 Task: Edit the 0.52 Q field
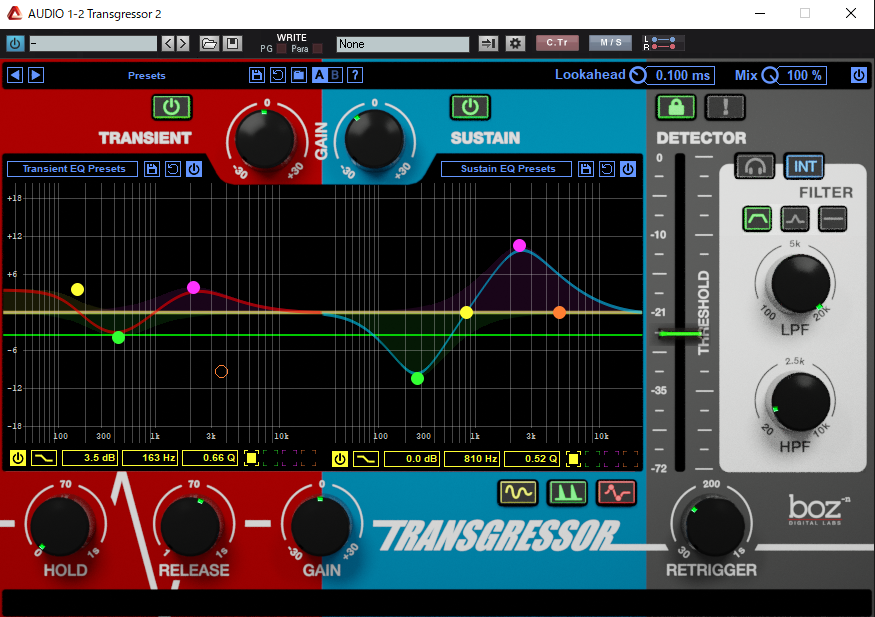(x=532, y=459)
